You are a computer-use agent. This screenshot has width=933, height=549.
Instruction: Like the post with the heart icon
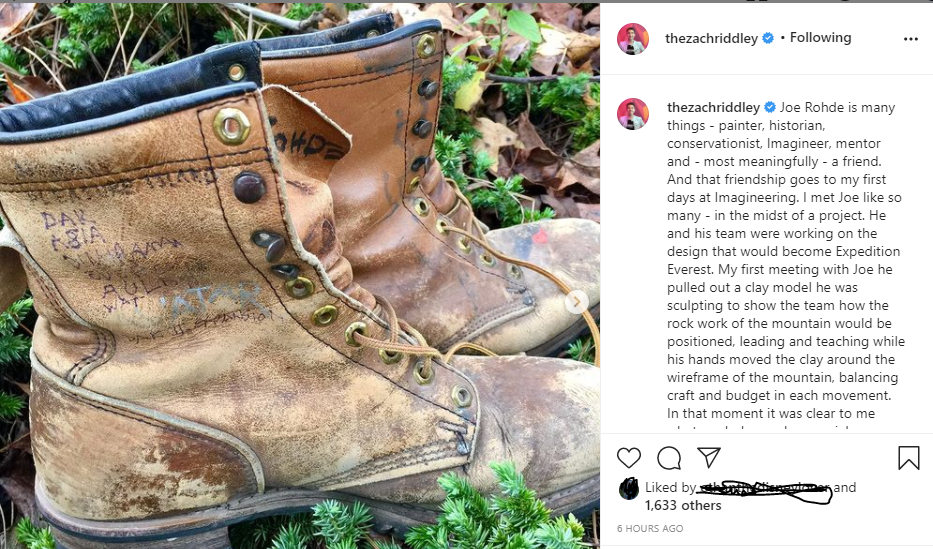pos(629,458)
